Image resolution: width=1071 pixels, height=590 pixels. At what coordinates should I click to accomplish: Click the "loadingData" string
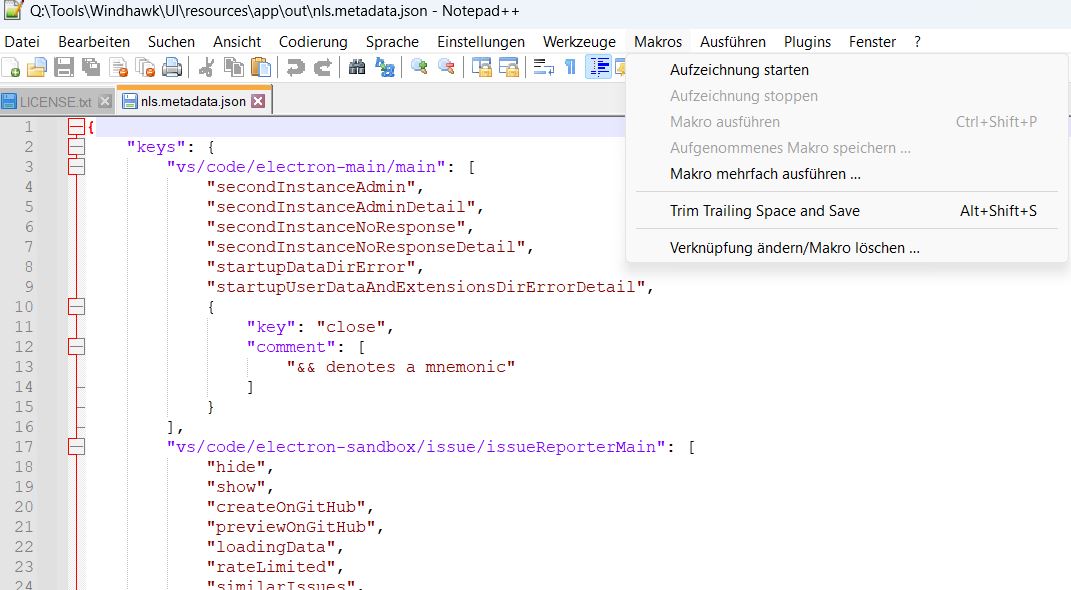[x=271, y=547]
